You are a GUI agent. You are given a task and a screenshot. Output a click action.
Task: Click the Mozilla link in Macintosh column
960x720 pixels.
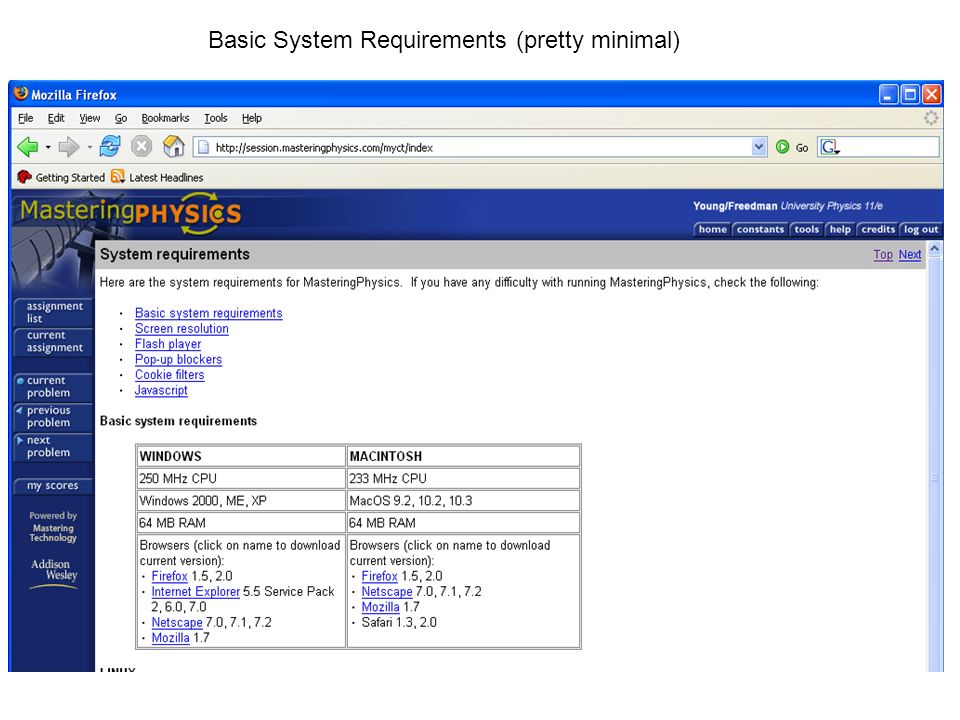coord(380,607)
